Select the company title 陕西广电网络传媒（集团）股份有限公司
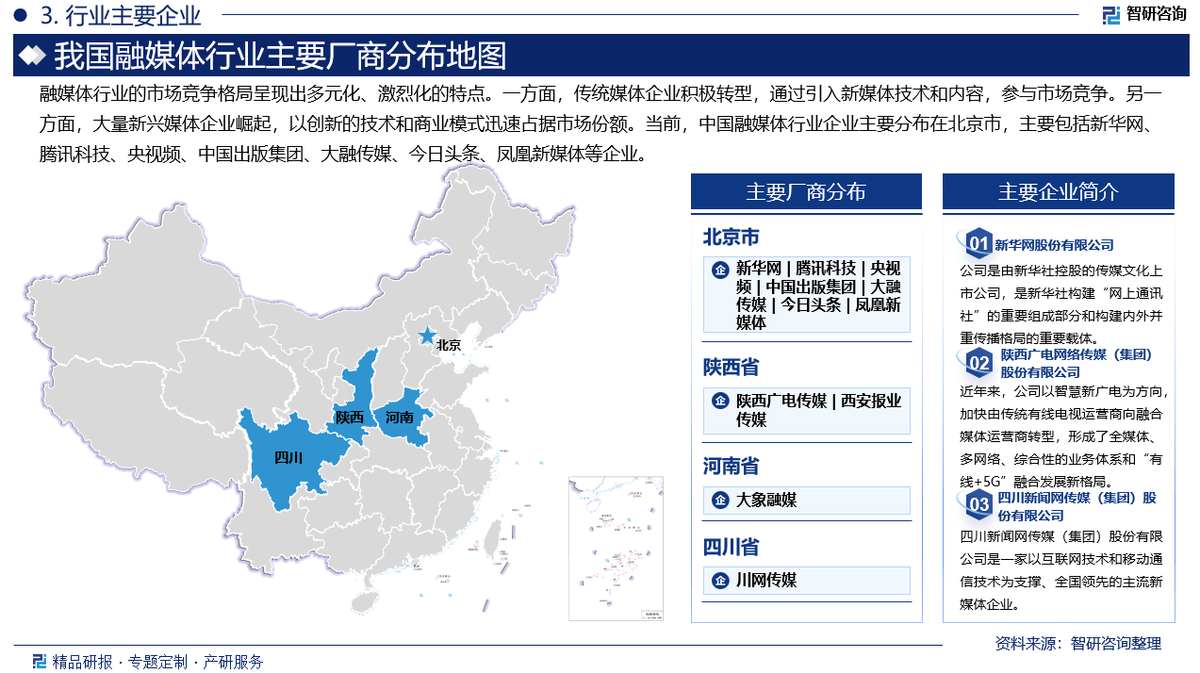Viewport: 1200px width, 673px height. 1076,363
